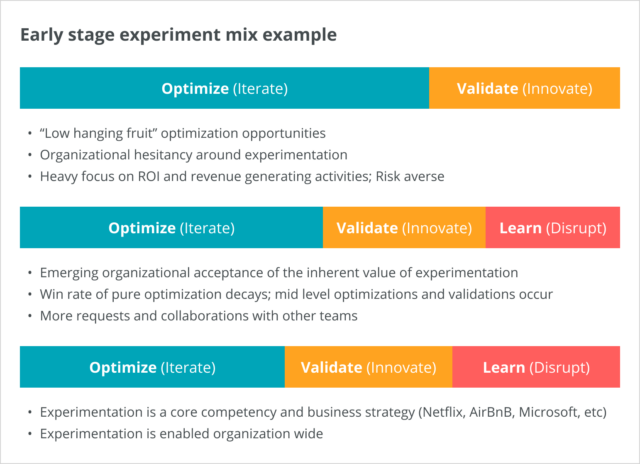Screen dimensions: 640x464
Task: Select the bottom row teal Optimize (Iterate) bar
Action: 152,367
